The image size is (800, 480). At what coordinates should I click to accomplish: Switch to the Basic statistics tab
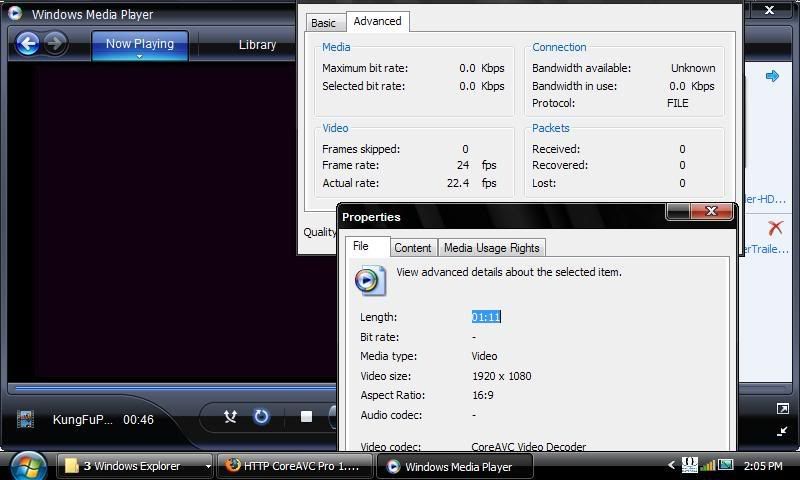coord(323,23)
